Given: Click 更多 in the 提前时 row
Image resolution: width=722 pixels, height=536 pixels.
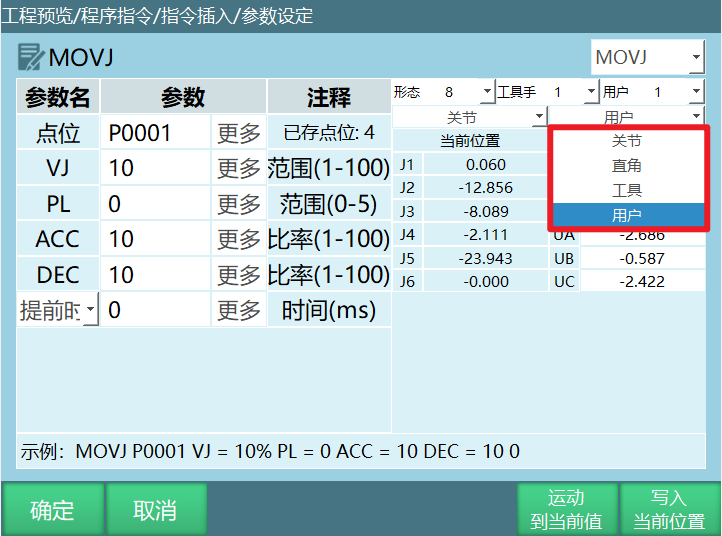Looking at the screenshot, I should (239, 310).
